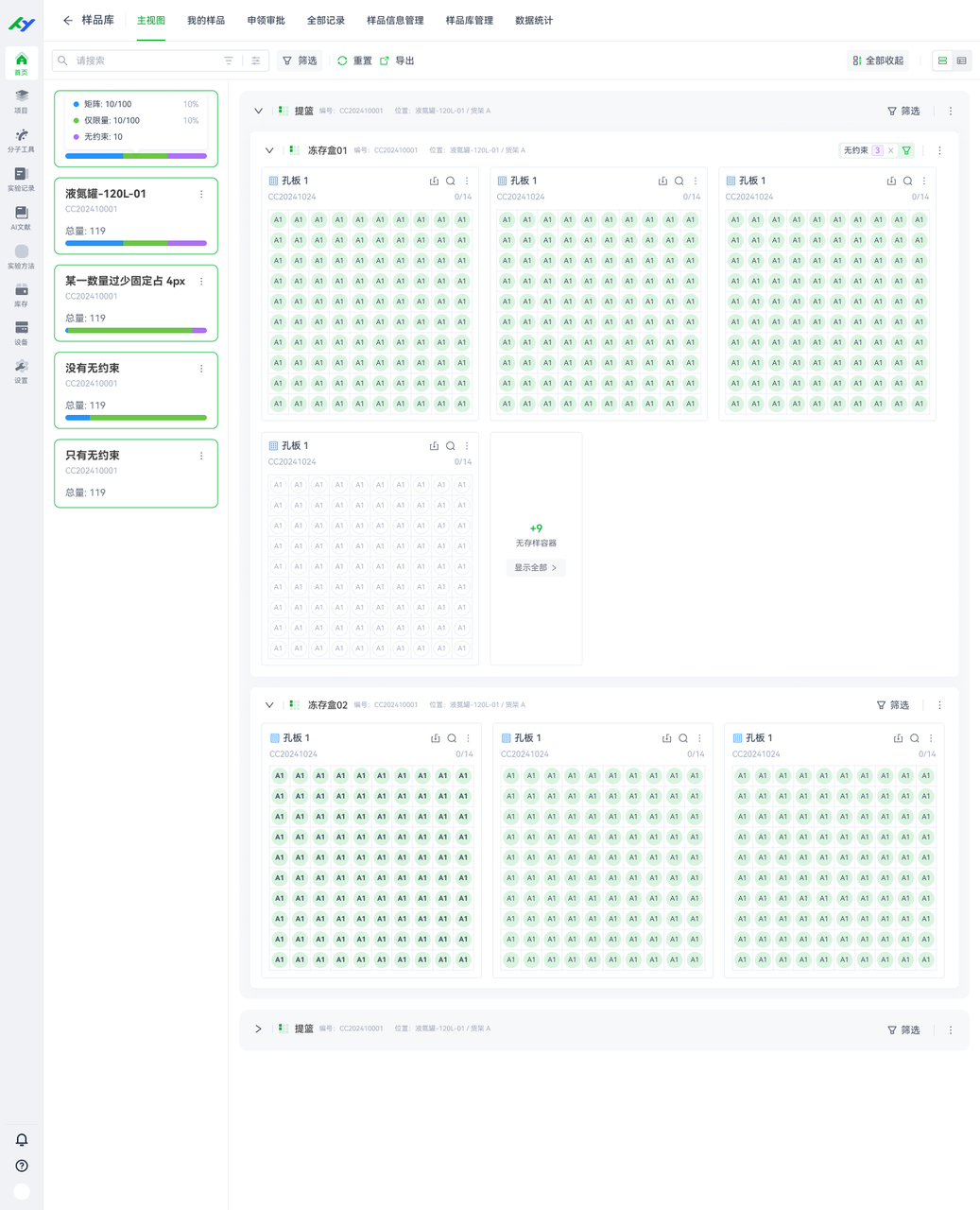Click 显示全部 under 无存样容器
The width and height of the screenshot is (980, 1210).
pyautogui.click(x=535, y=567)
